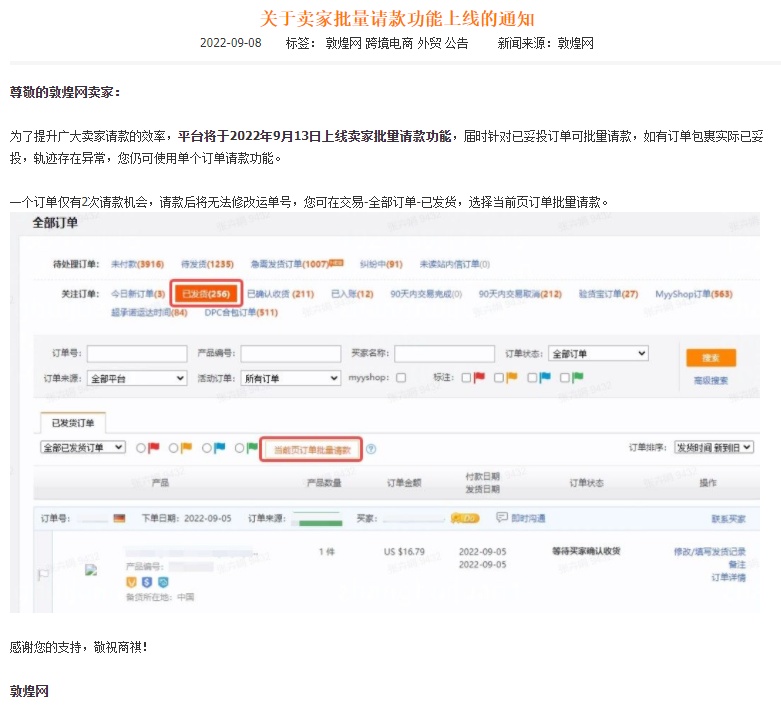
Task: Click the outline flag marker on the order row
Action: [x=43, y=574]
